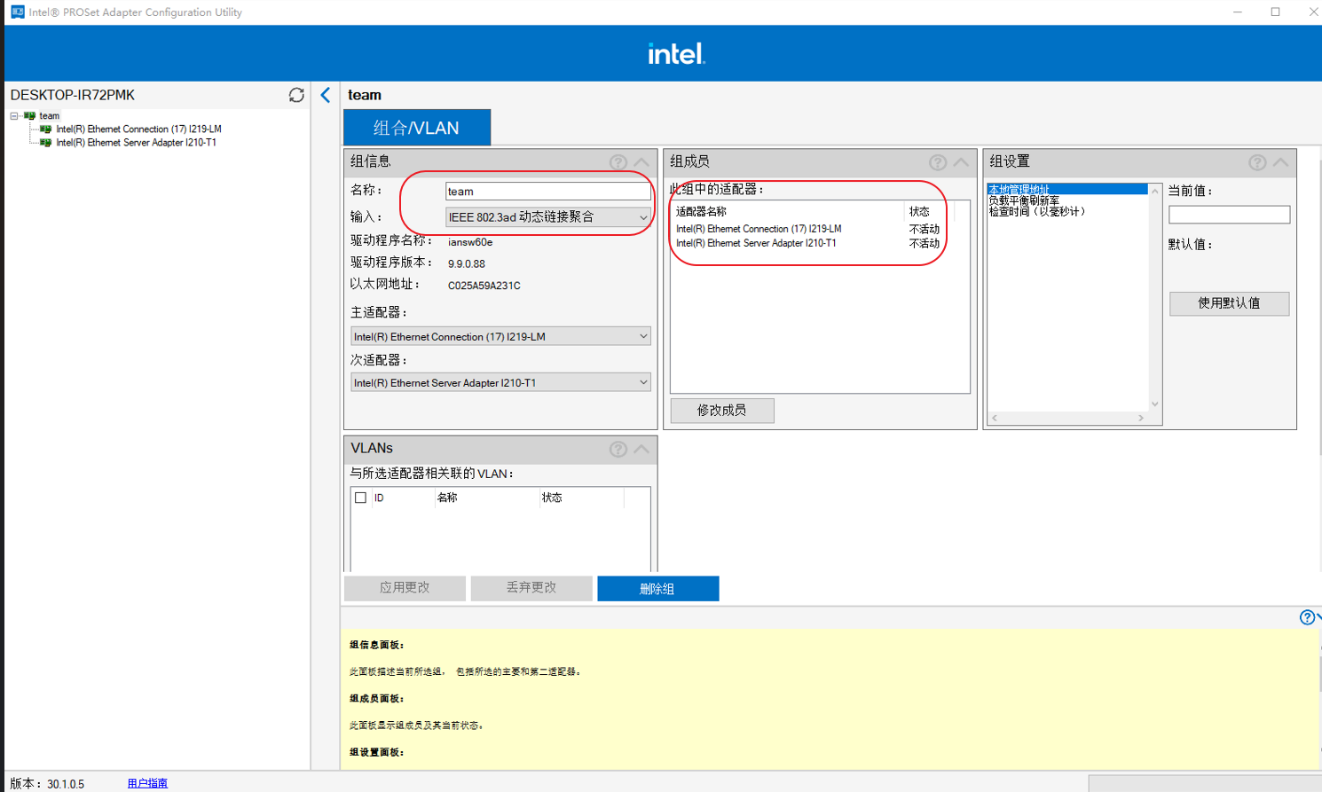Click the 当前值 input field
Screen dimensions: 1322x792
(x=1229, y=215)
